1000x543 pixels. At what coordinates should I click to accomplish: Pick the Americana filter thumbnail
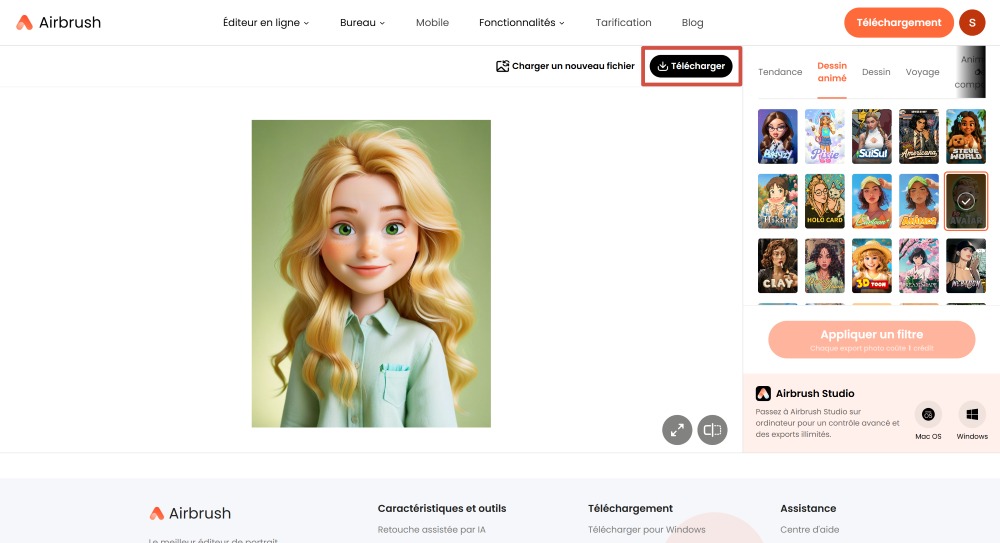tap(918, 136)
